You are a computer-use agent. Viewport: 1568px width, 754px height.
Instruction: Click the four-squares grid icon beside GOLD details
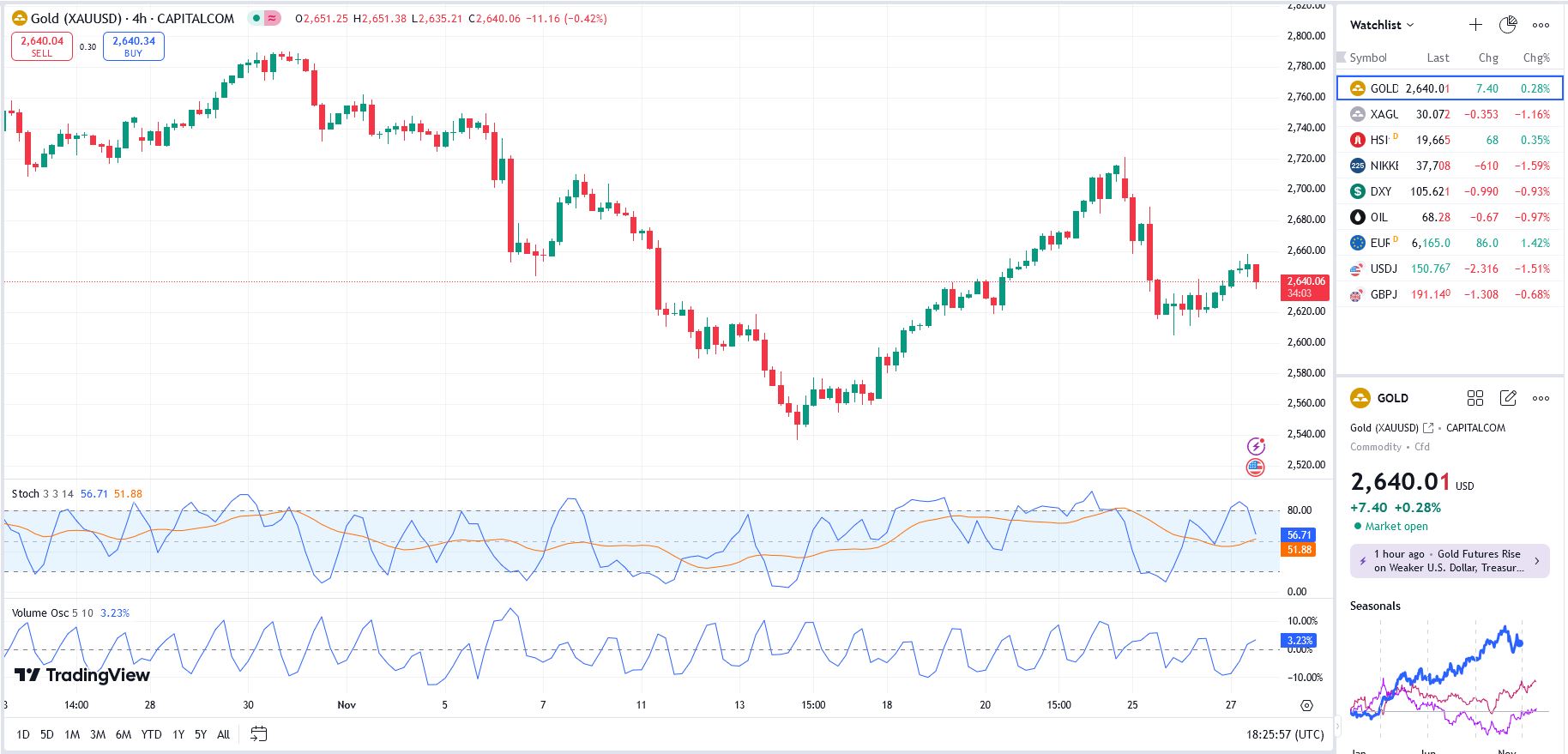click(x=1475, y=398)
